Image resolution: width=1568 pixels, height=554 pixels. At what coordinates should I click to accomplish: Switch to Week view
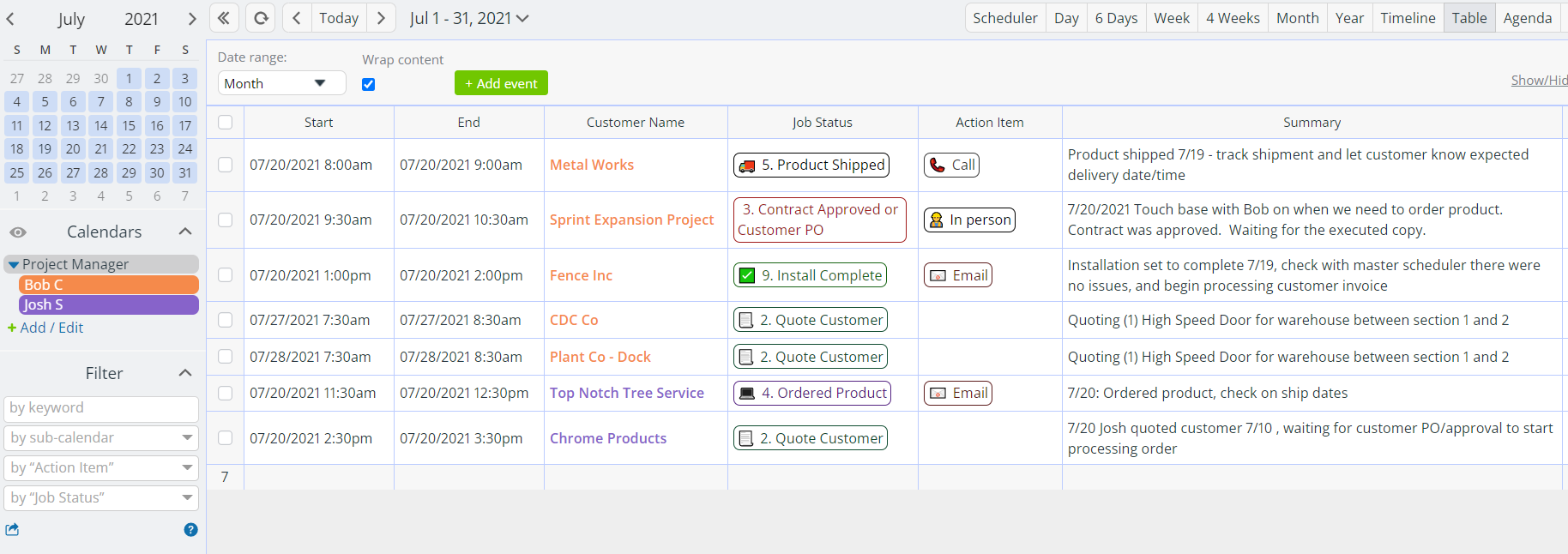[x=1172, y=18]
